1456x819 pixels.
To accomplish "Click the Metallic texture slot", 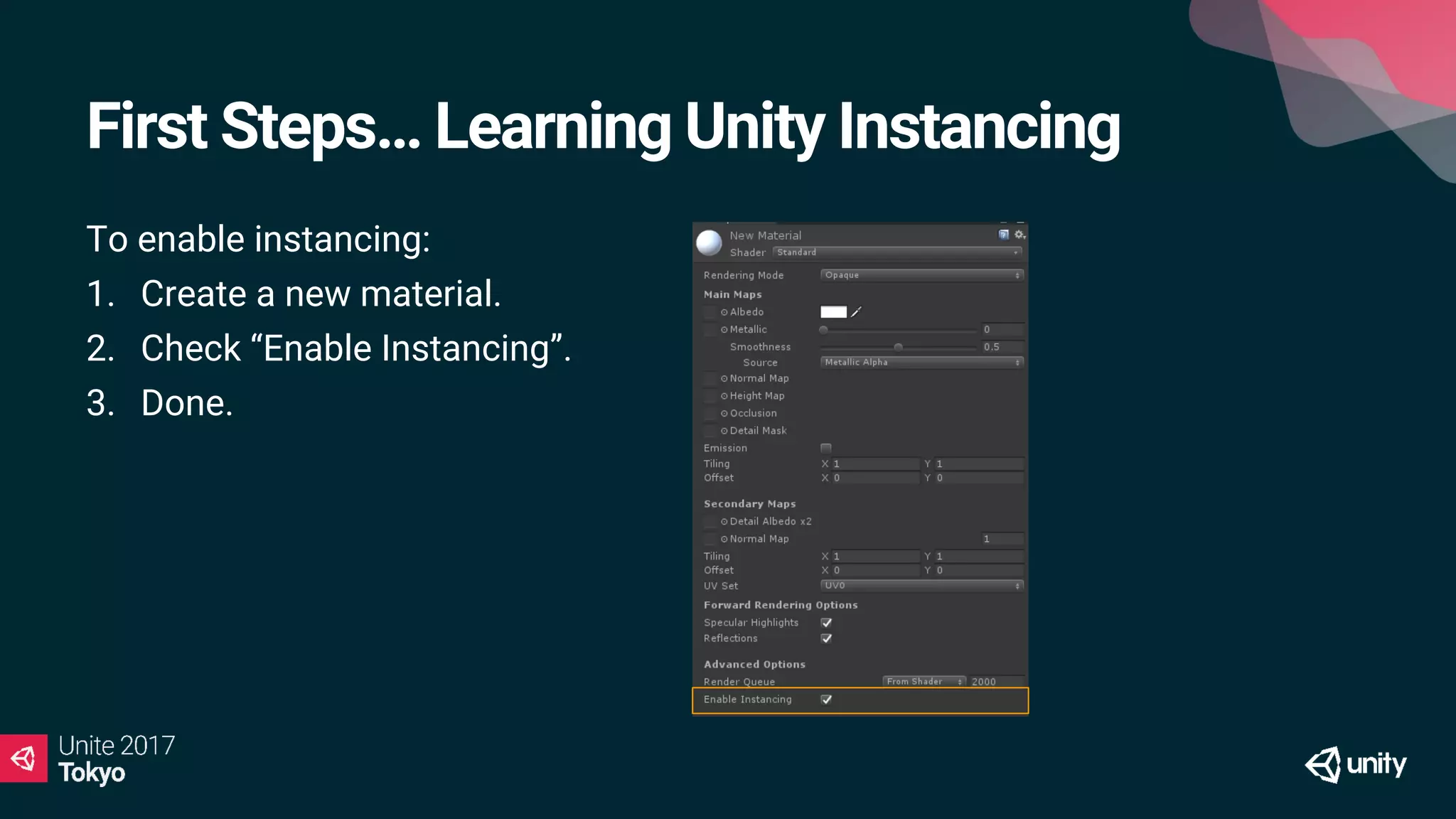I will click(x=710, y=330).
